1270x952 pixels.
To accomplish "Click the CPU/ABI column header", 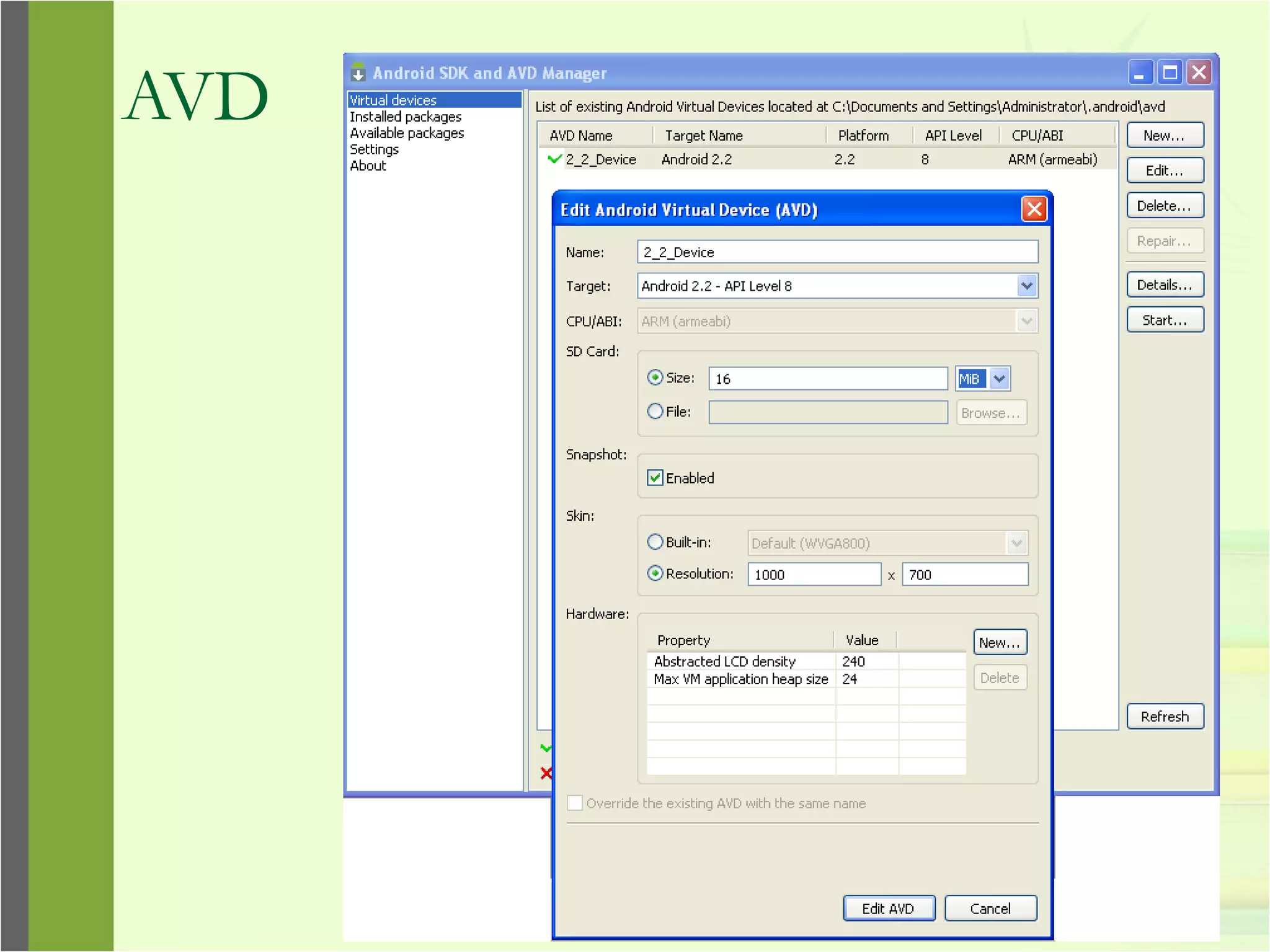I will (1057, 135).
